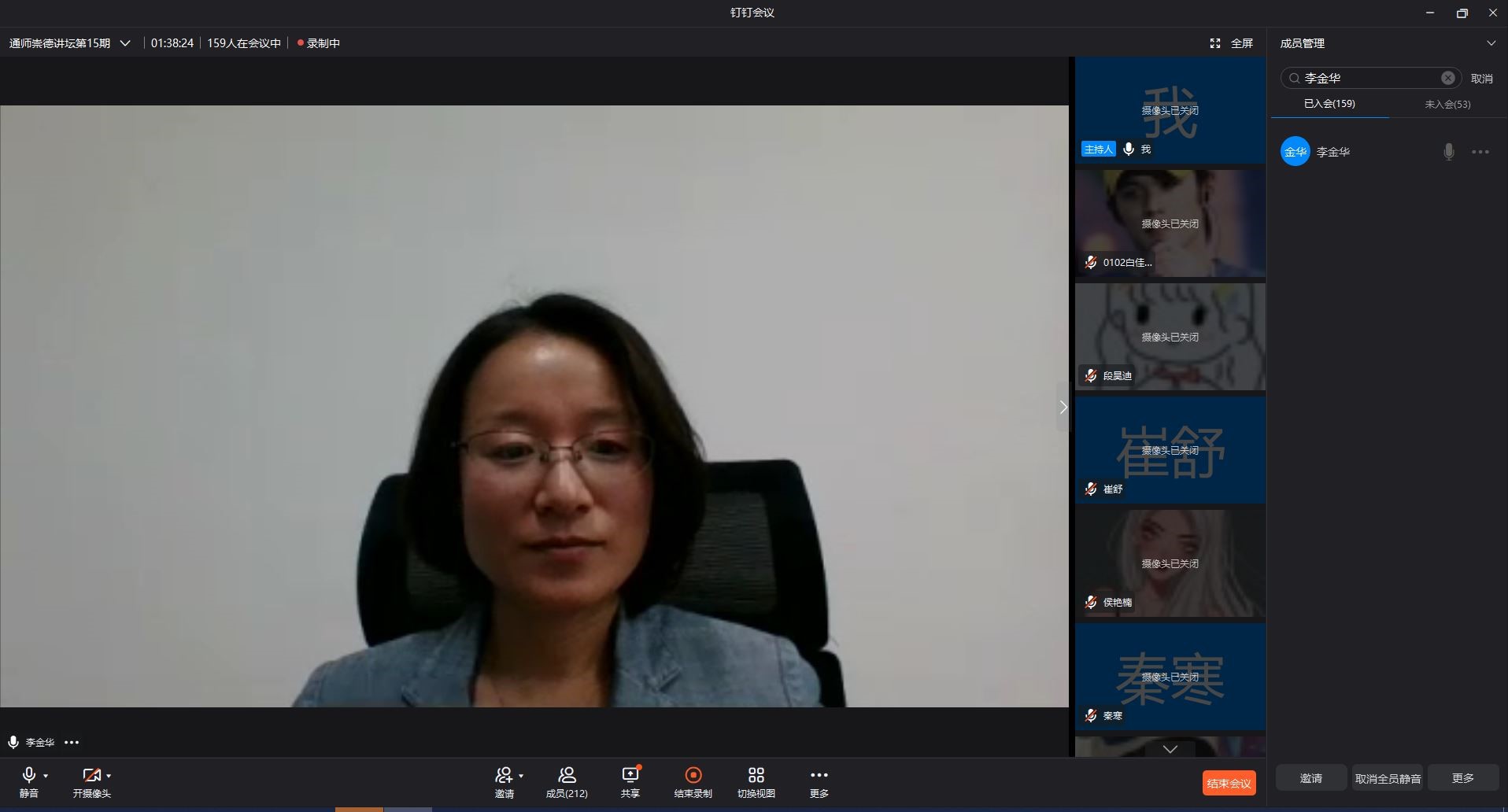Toggle 李金华's microphone in member list
The image size is (1508, 812).
point(1448,152)
